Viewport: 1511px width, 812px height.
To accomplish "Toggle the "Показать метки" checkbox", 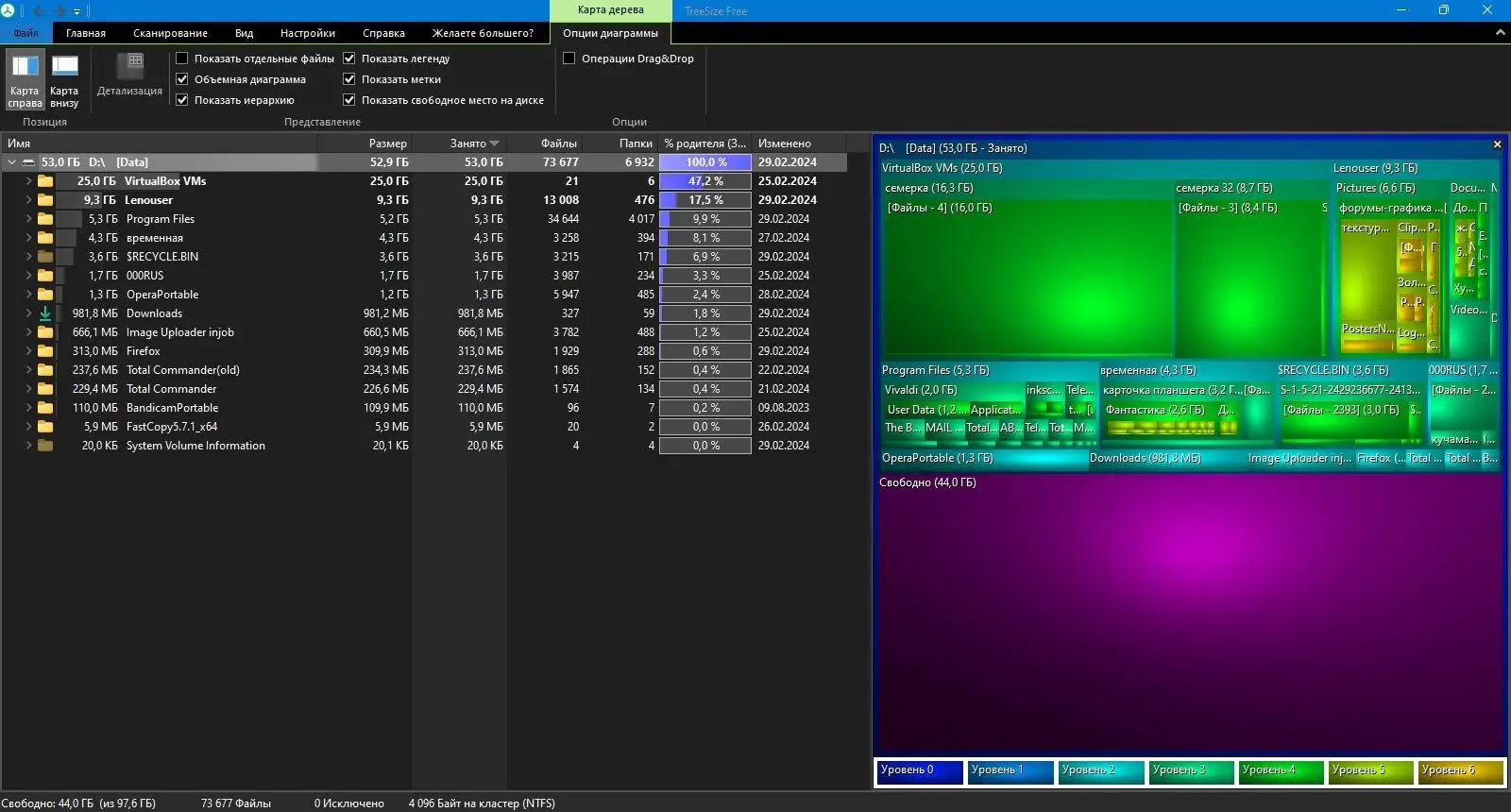I will point(349,79).
